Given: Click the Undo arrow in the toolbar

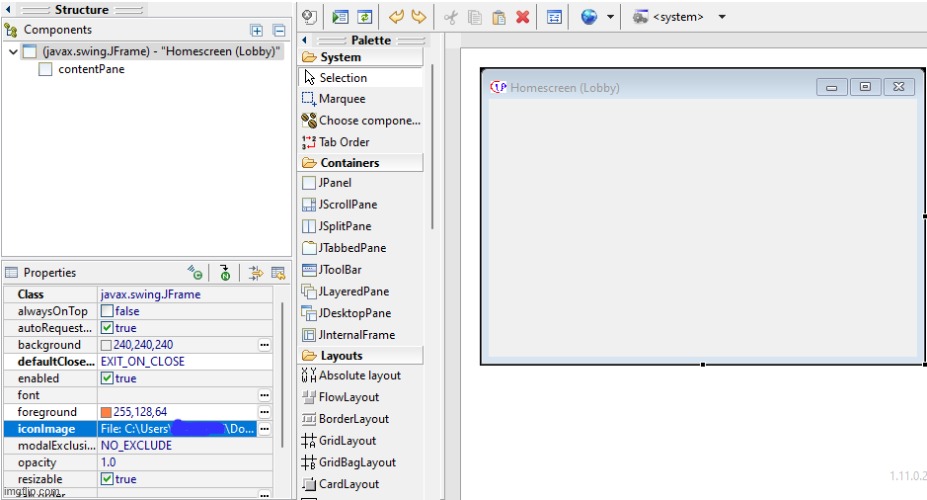Looking at the screenshot, I should [x=396, y=17].
